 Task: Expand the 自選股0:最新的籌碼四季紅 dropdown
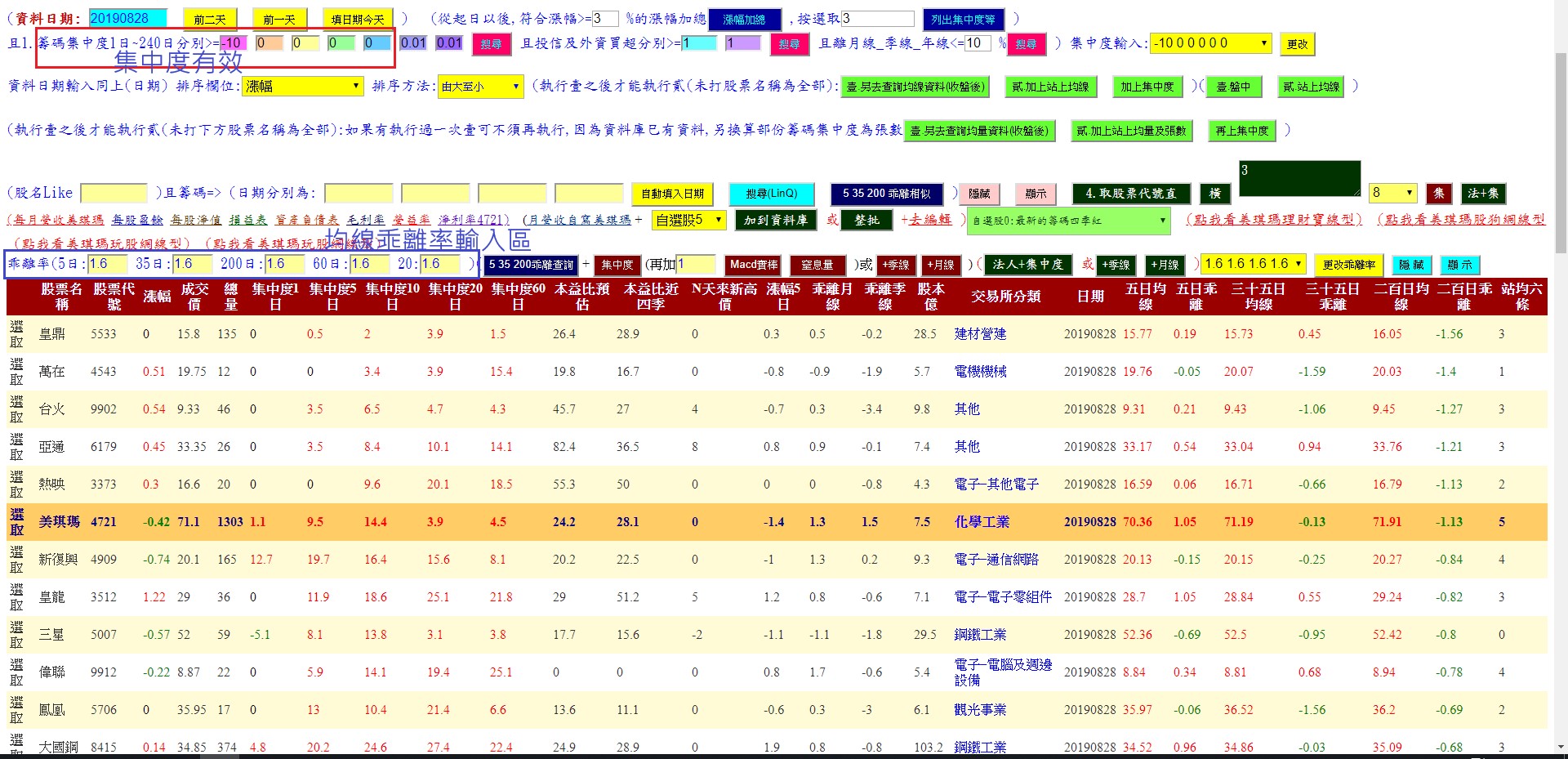click(x=1069, y=221)
